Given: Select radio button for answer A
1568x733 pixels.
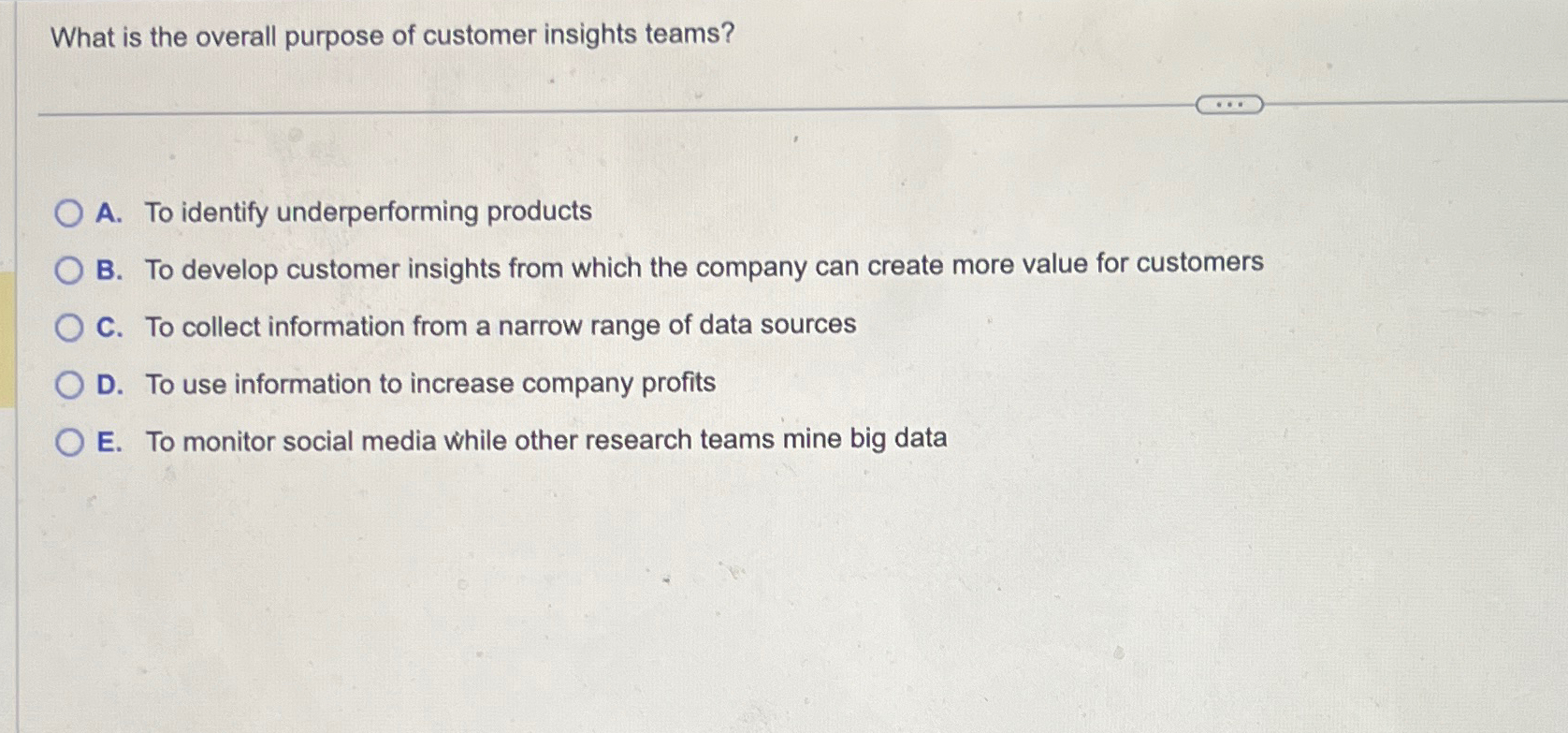Looking at the screenshot, I should tap(68, 213).
